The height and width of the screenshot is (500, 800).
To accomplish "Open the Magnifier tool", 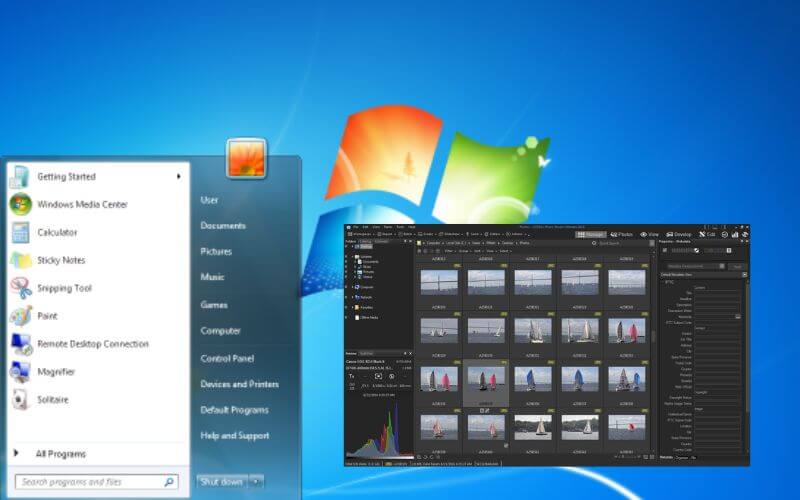I will 56,372.
